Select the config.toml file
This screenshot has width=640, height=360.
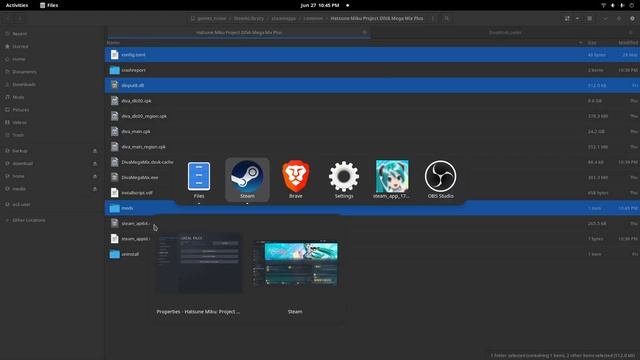(x=372, y=55)
